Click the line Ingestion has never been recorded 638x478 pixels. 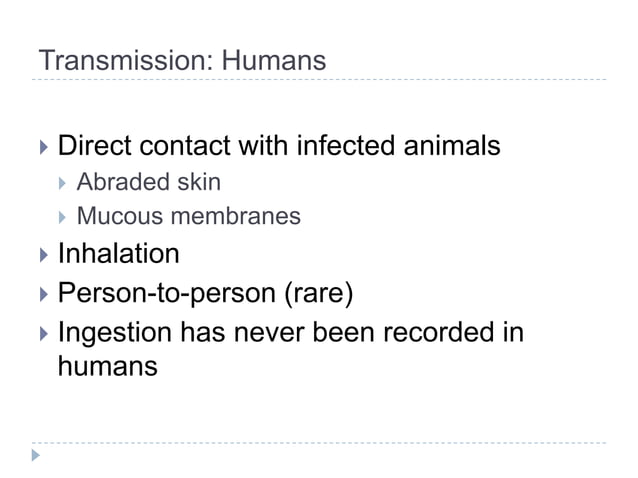[290, 332]
